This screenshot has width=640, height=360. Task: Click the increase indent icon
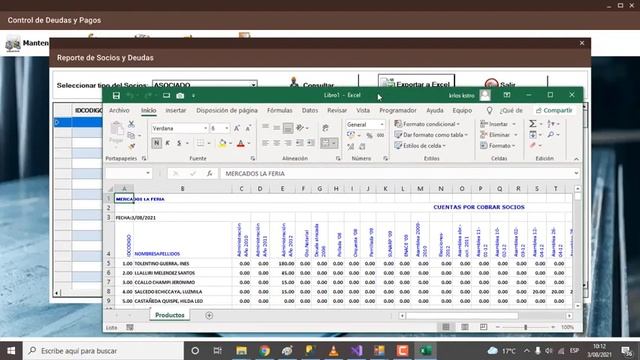coord(311,143)
